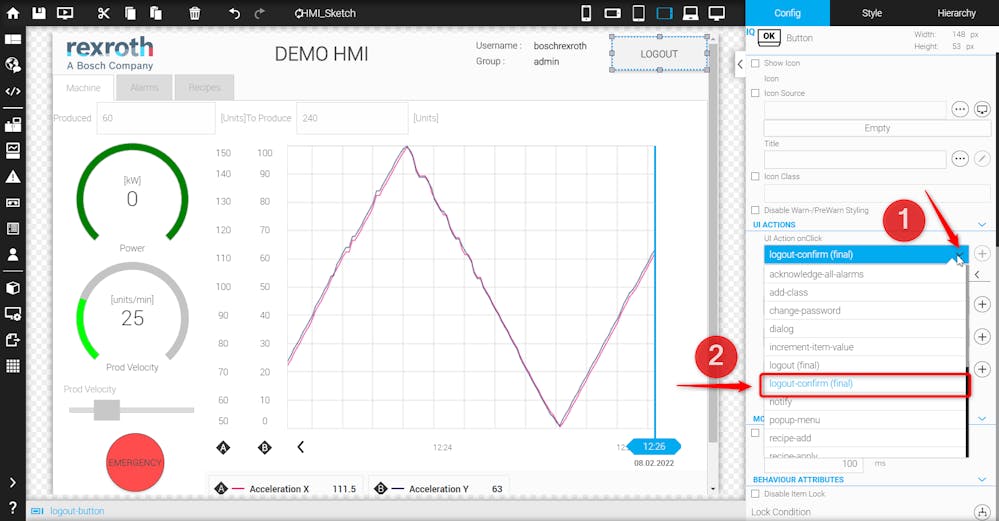999x521 pixels.
Task: Switch to desktop monitor preview size
Action: 717,13
